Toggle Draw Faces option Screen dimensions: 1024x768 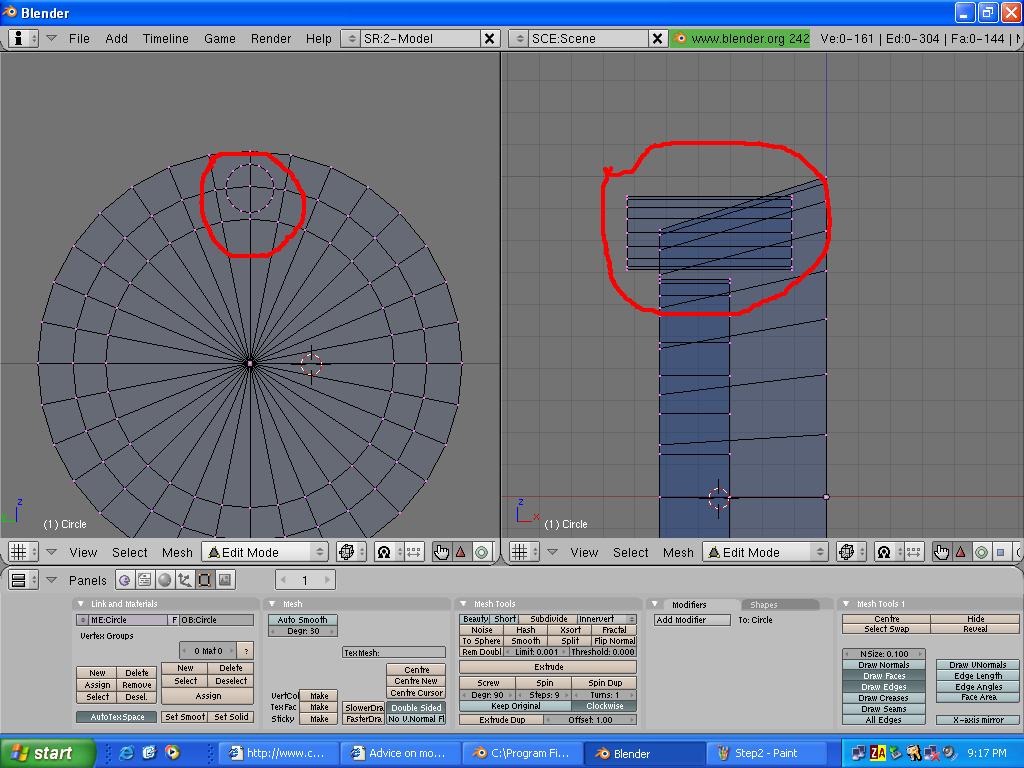[x=884, y=676]
